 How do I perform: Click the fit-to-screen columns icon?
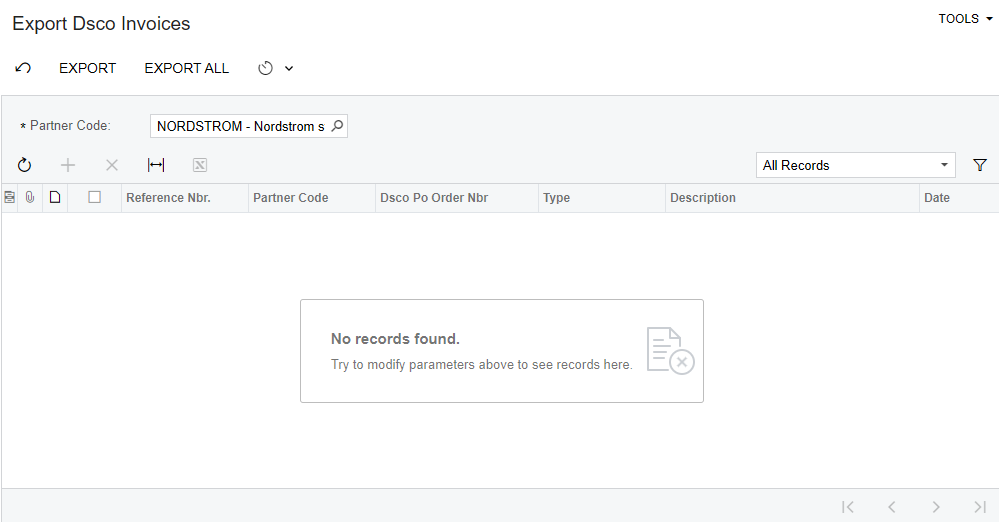[156, 165]
